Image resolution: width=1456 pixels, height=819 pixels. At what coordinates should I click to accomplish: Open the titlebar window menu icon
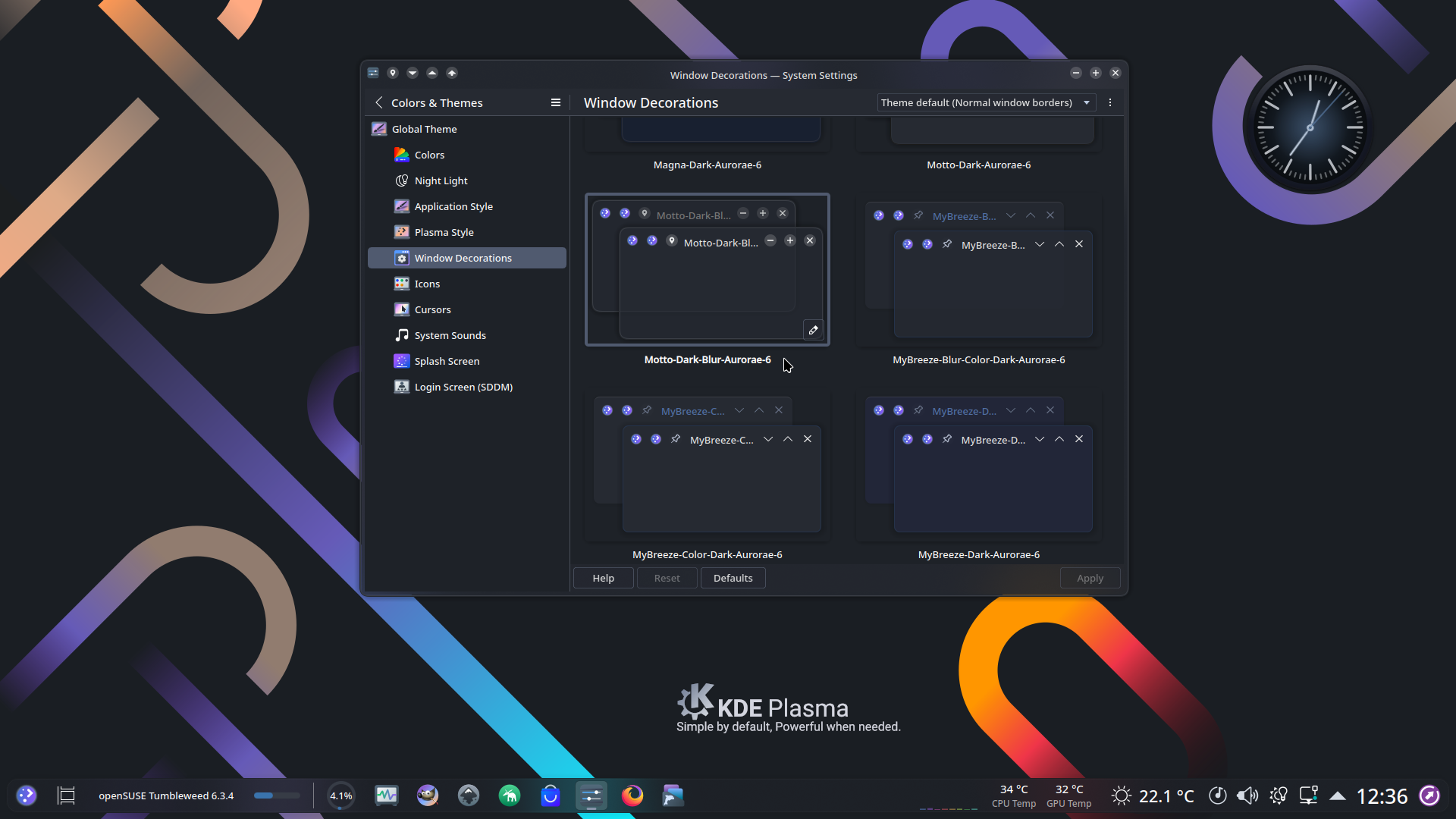[x=373, y=73]
